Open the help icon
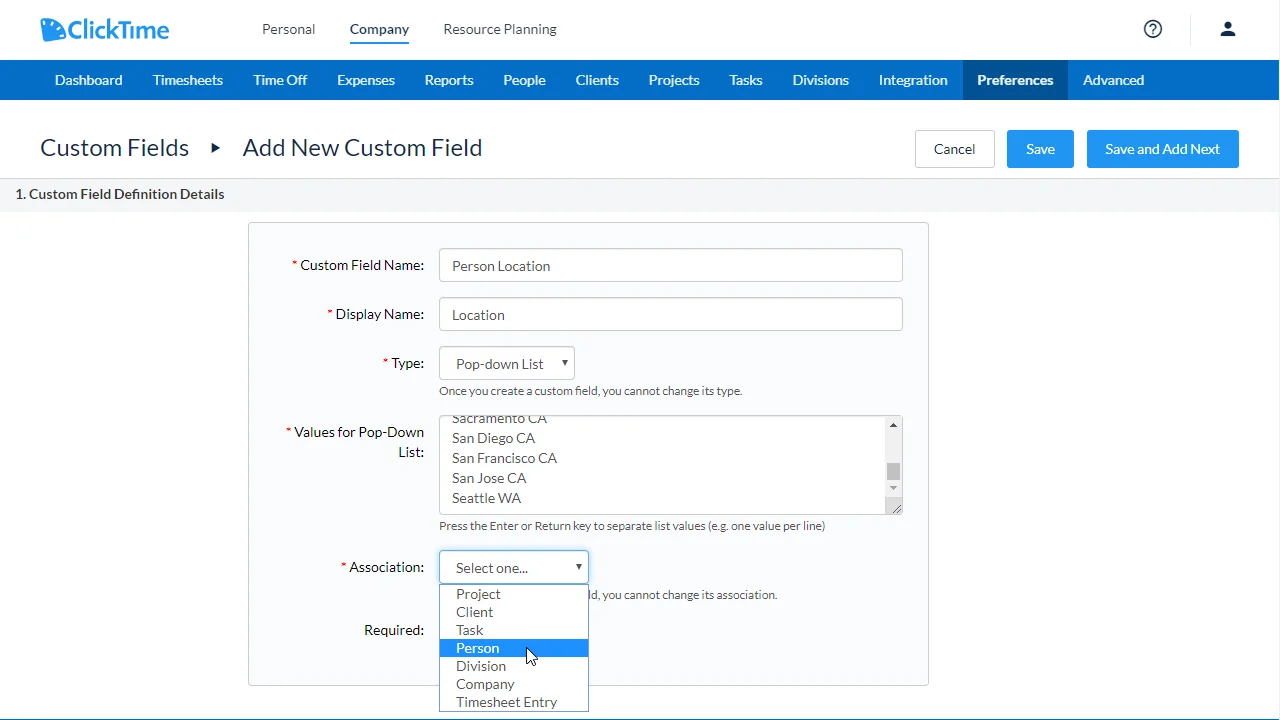Viewport: 1280px width, 720px height. 1152,29
